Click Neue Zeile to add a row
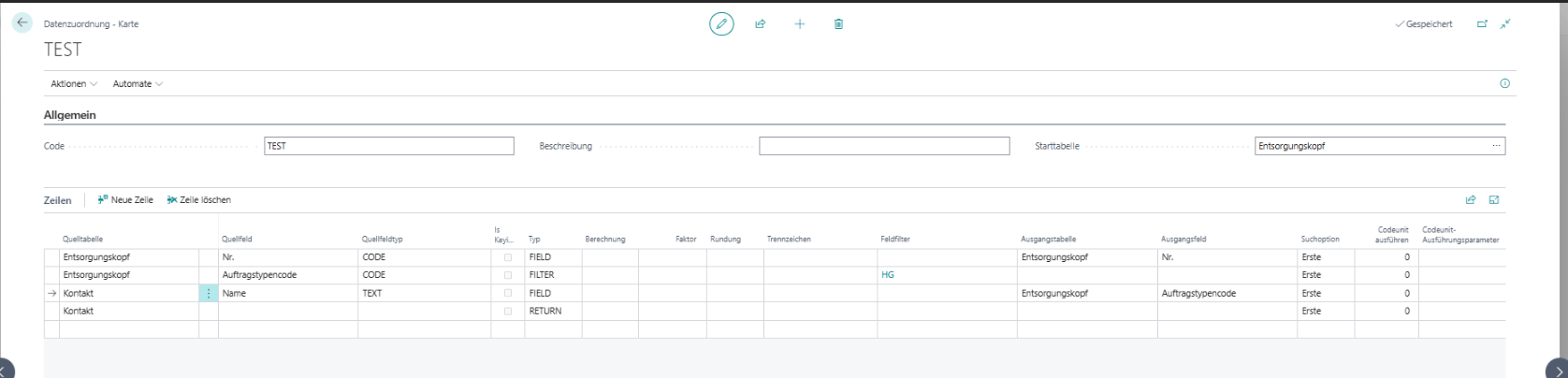 pos(125,200)
